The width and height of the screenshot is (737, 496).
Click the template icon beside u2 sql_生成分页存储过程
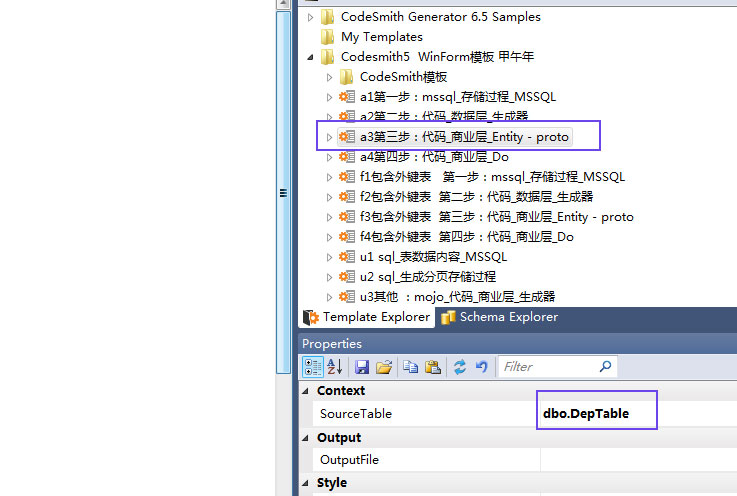pos(347,276)
